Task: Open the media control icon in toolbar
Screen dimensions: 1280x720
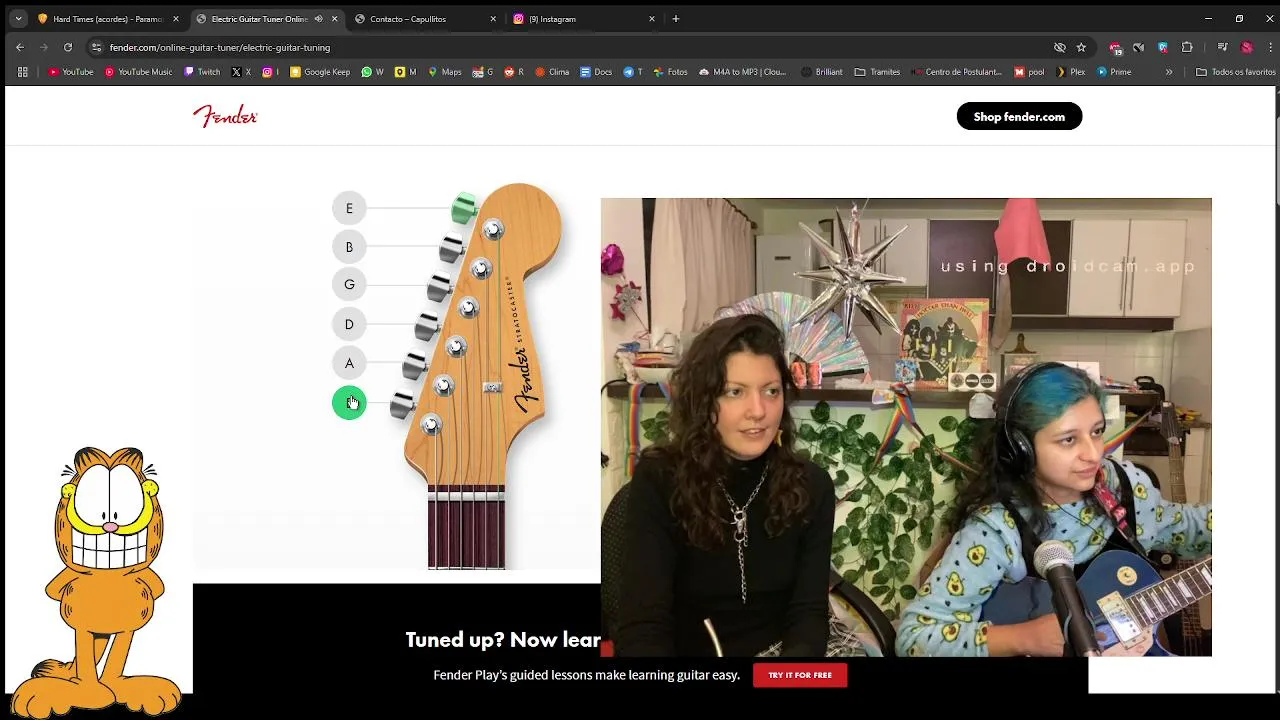Action: coord(1222,47)
